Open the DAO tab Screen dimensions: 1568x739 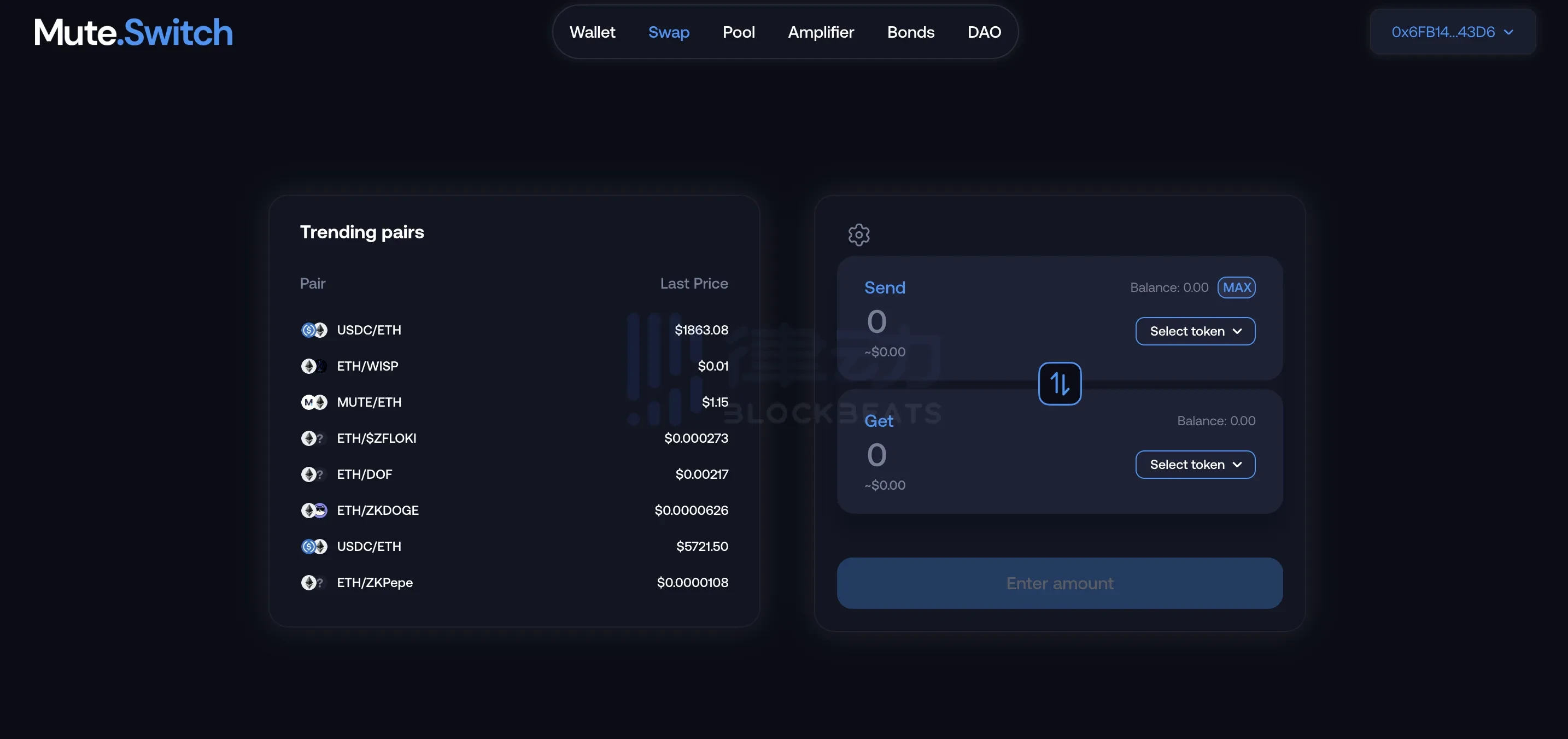(984, 32)
